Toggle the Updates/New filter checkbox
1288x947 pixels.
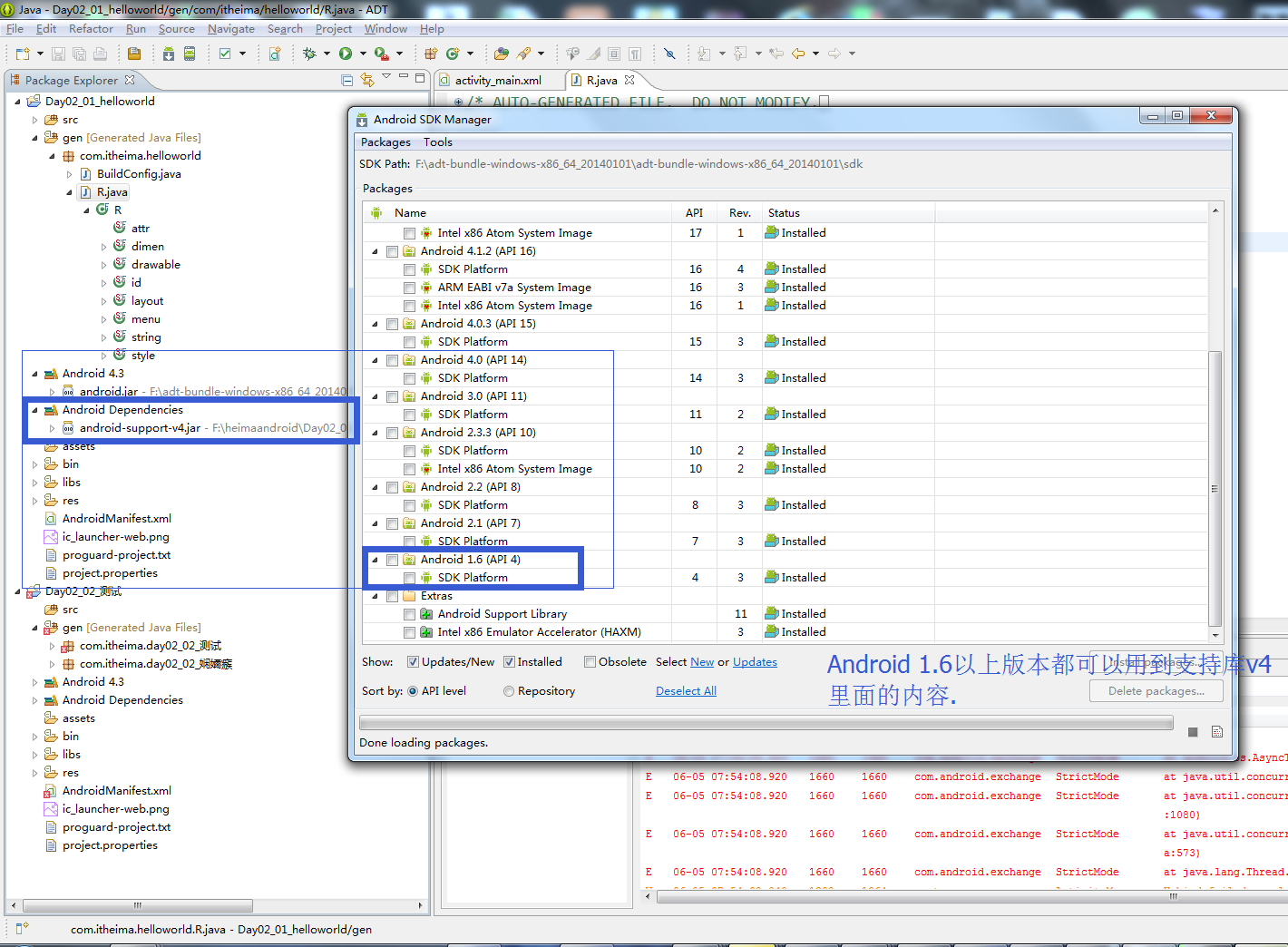tap(413, 662)
